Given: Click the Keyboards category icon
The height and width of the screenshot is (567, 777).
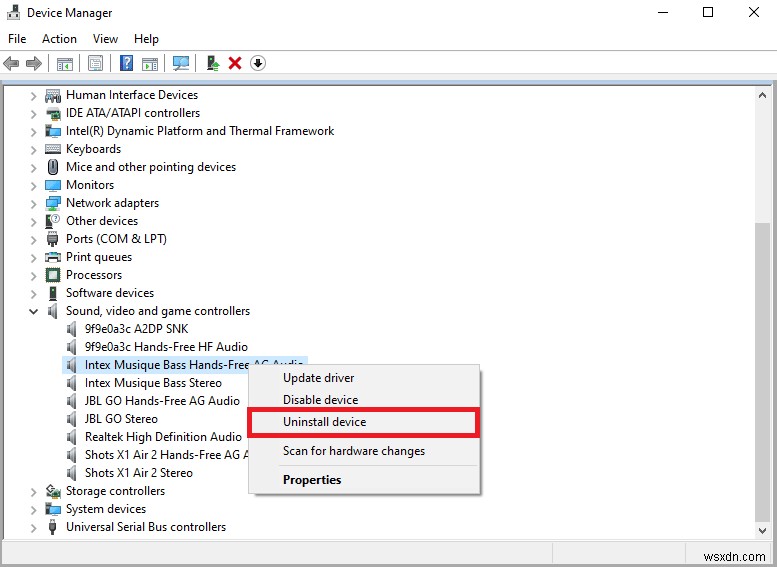Looking at the screenshot, I should [x=53, y=149].
